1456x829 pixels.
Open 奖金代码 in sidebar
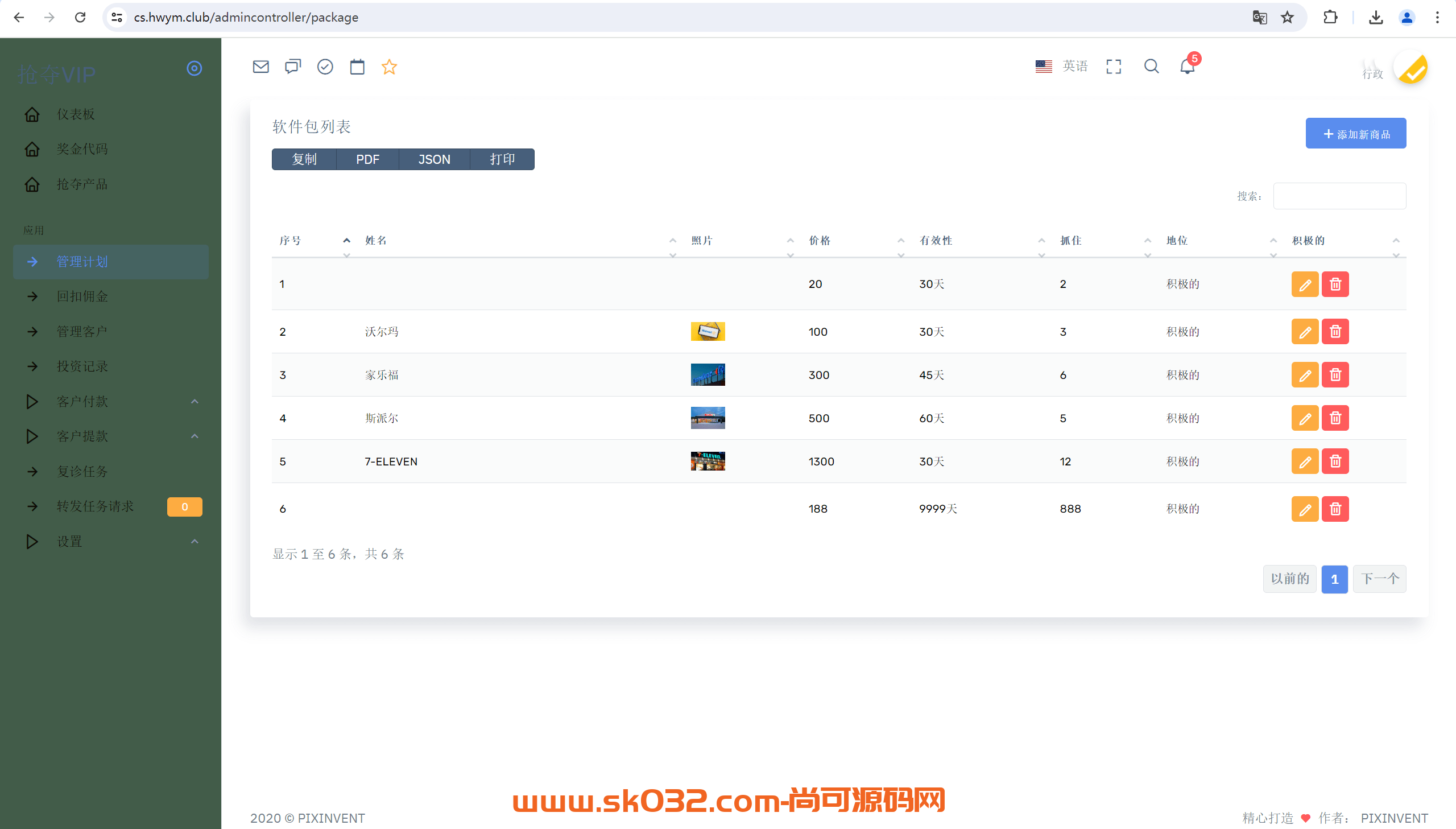point(111,149)
